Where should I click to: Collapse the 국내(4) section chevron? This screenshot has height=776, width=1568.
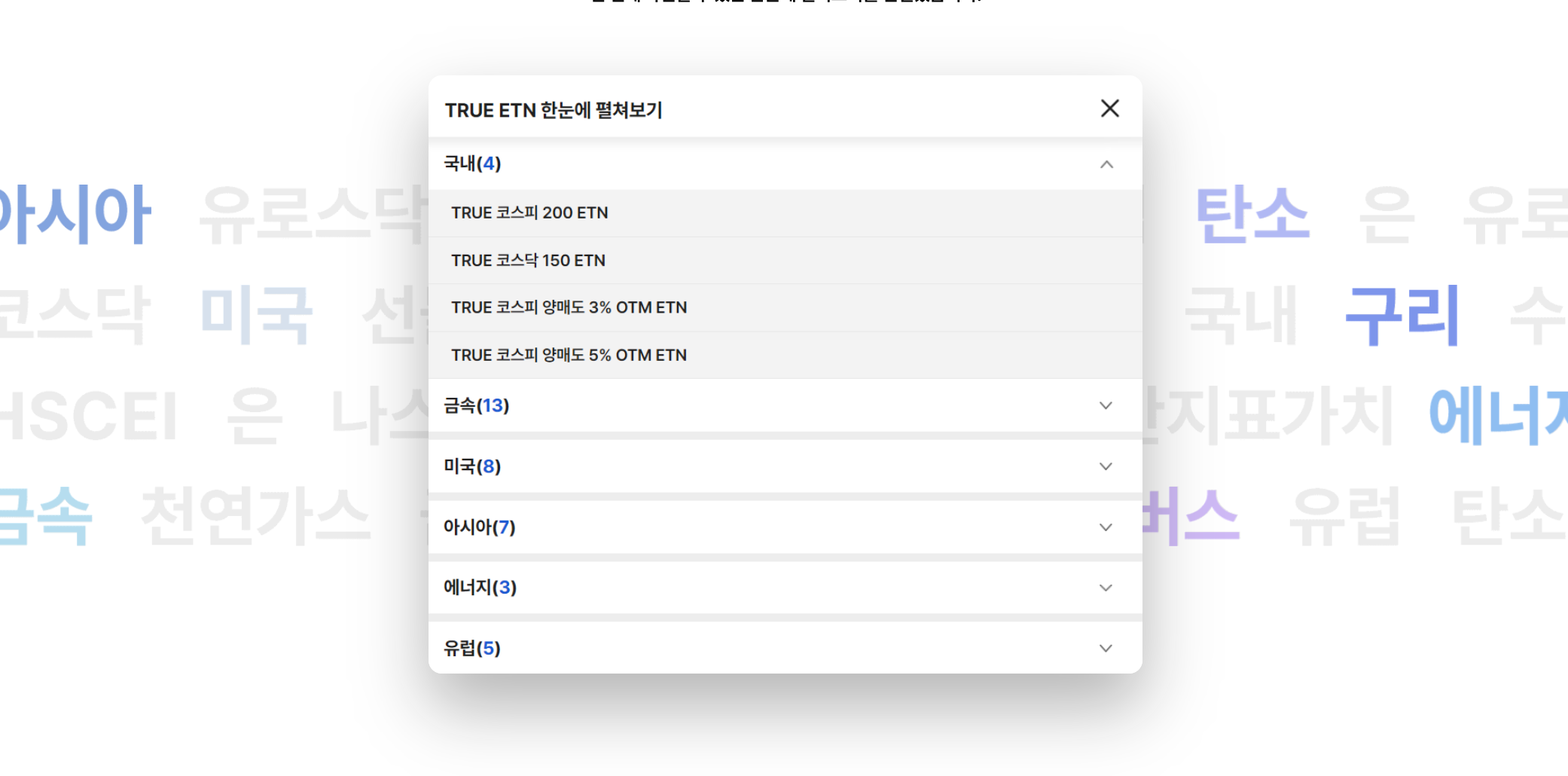click(x=1106, y=164)
